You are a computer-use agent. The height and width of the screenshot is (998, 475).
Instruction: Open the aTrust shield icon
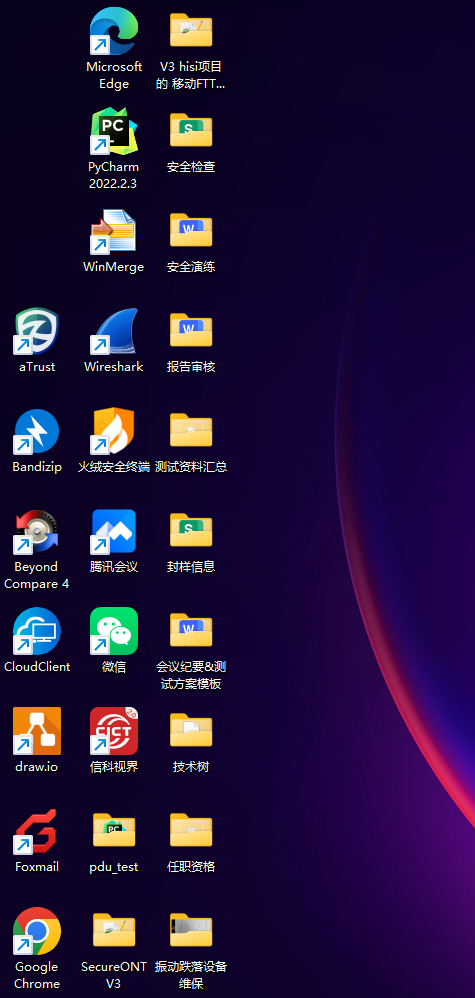pyautogui.click(x=37, y=331)
